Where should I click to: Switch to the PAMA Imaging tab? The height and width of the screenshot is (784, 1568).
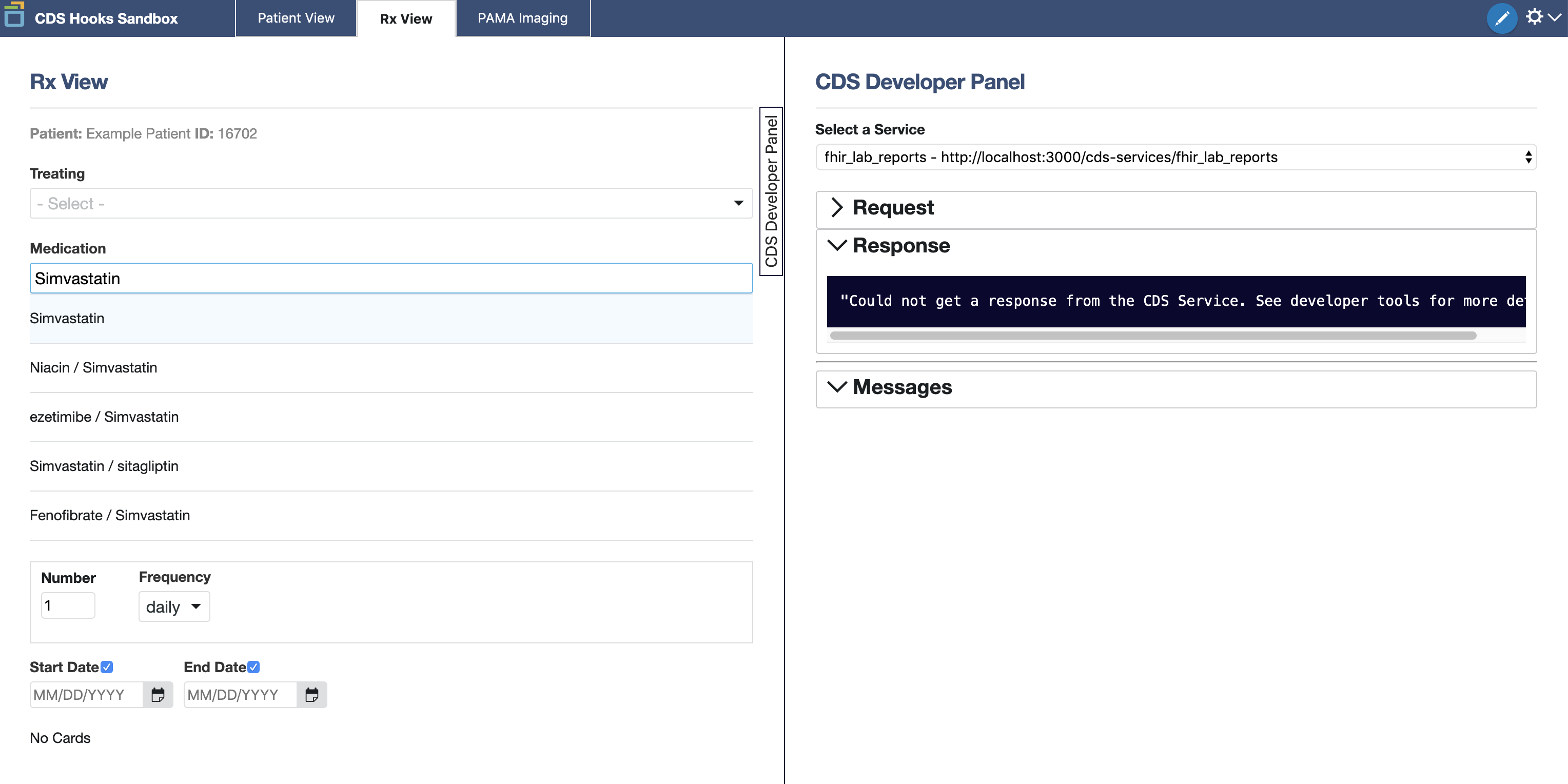[522, 18]
